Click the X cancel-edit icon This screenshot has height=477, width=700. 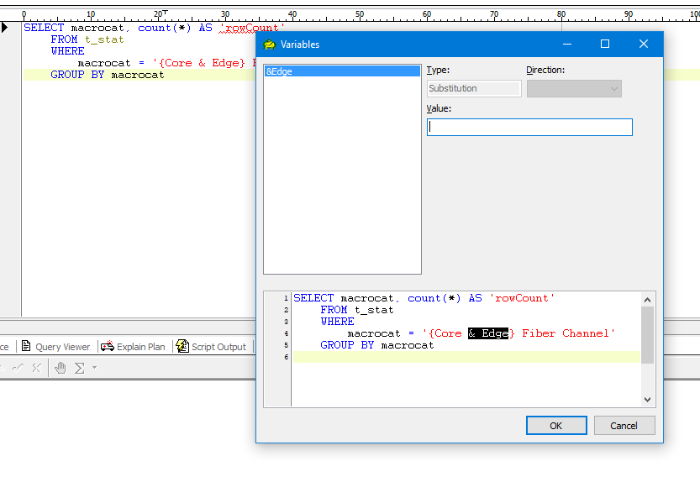tap(37, 368)
